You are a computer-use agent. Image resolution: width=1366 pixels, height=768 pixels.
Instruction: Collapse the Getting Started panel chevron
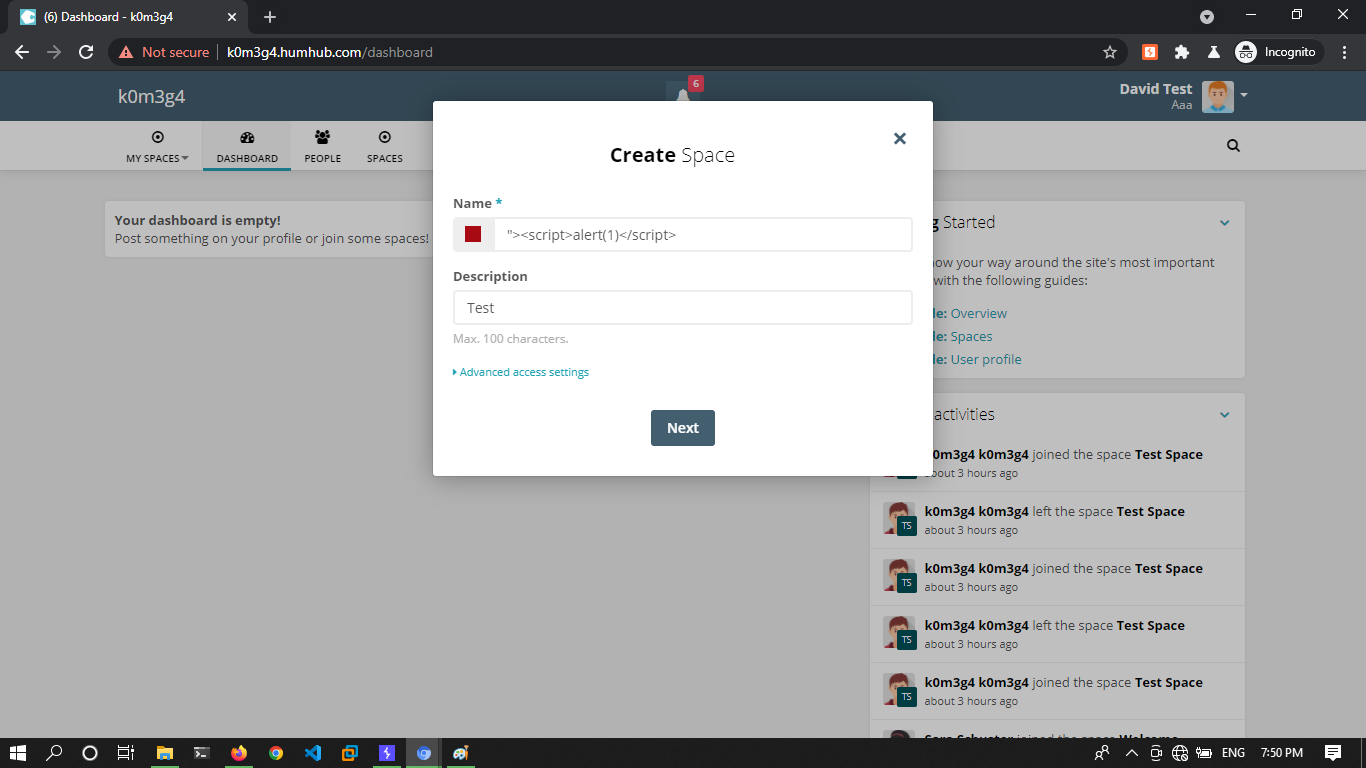pos(1224,223)
